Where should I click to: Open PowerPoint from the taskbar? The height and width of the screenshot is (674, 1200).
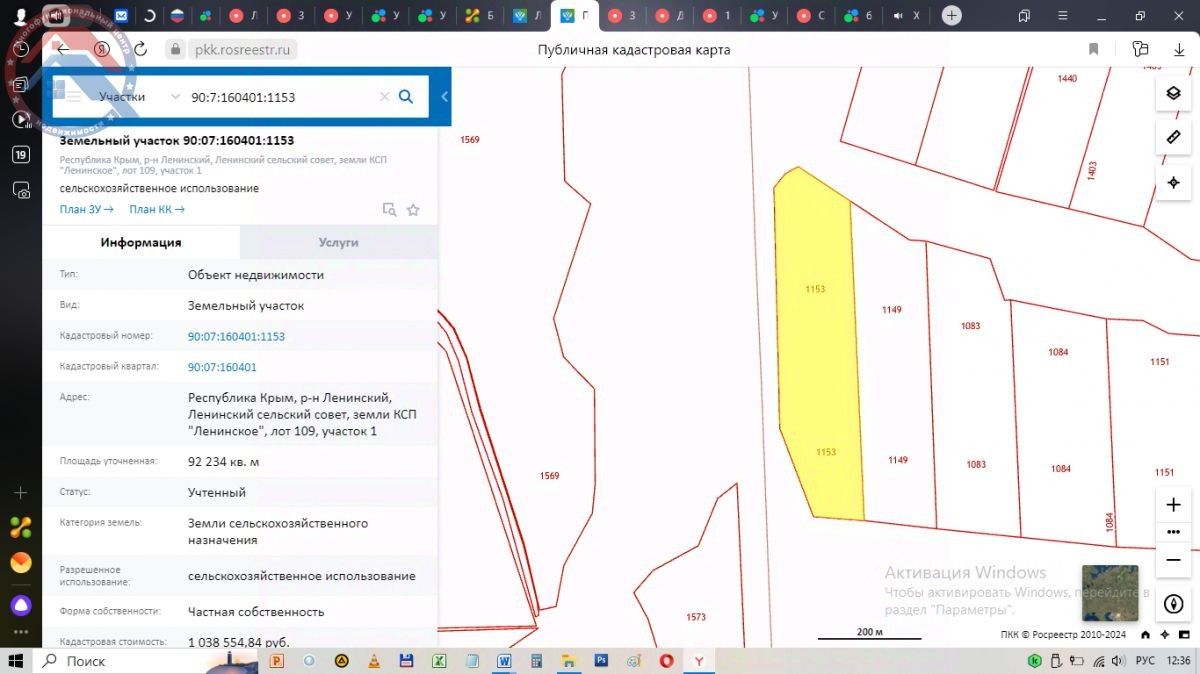[277, 661]
